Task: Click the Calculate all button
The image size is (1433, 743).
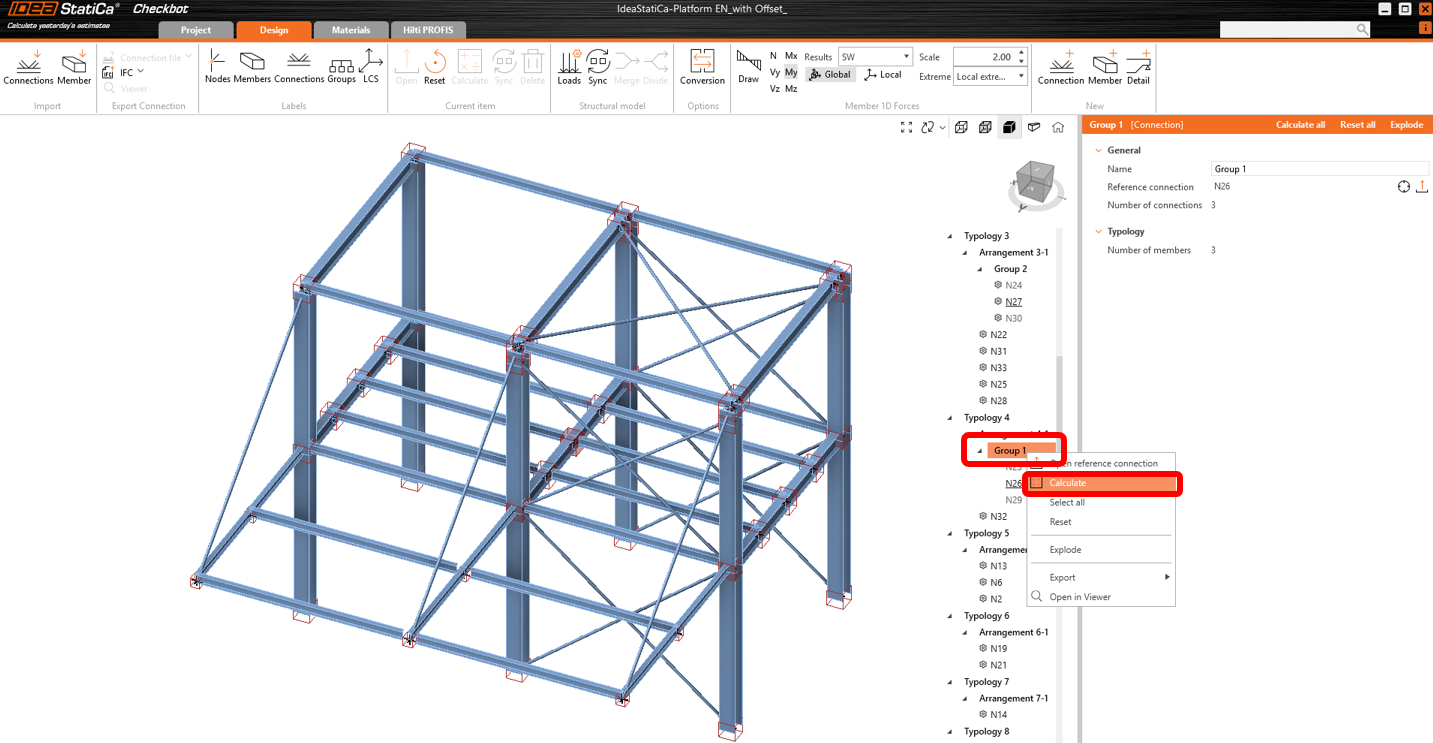Action: (1300, 125)
